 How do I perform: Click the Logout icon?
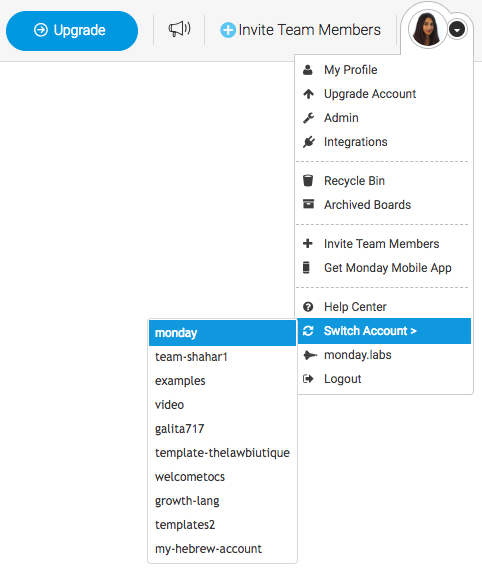[x=308, y=379]
